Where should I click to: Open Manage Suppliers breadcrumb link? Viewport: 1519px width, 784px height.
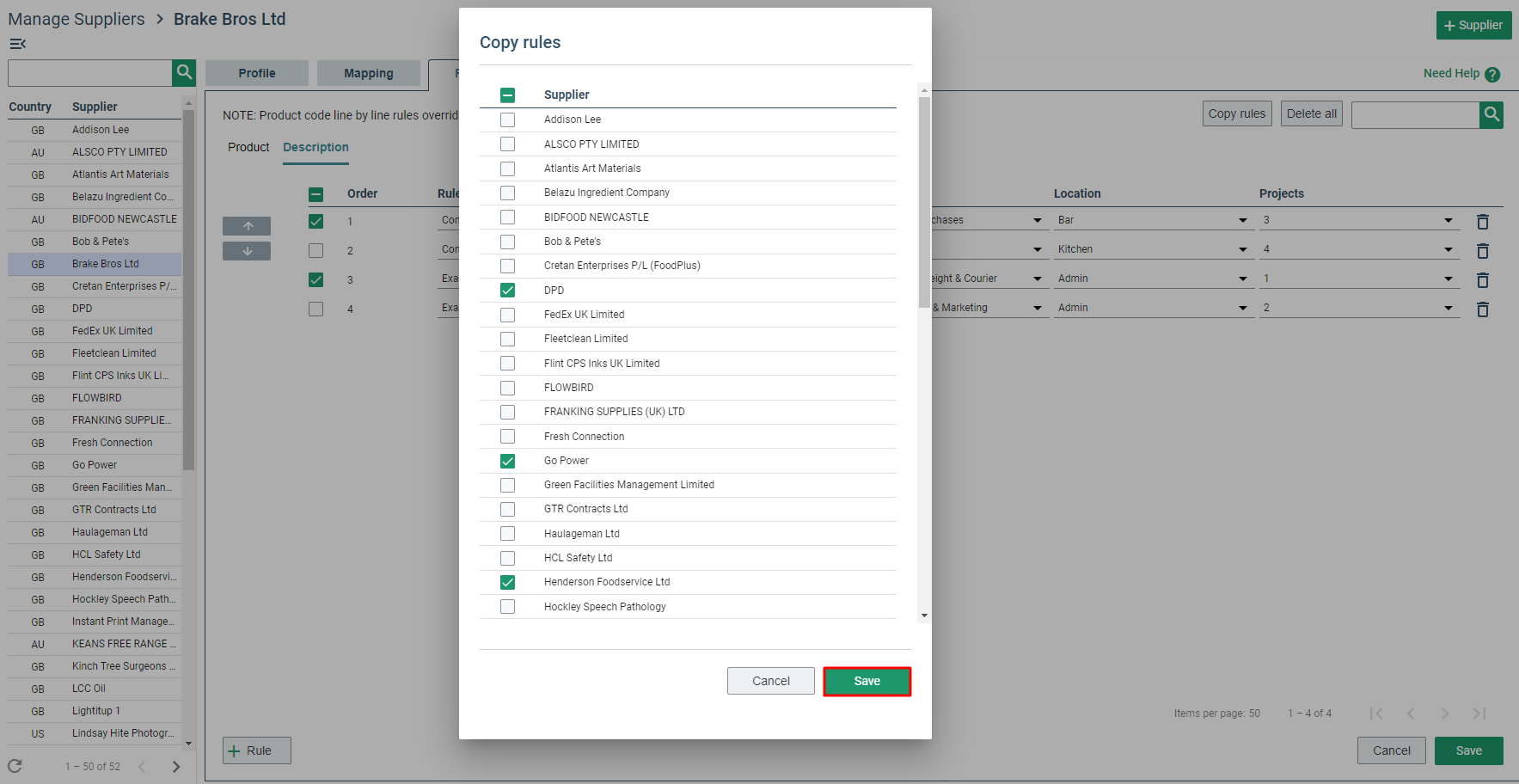77,19
